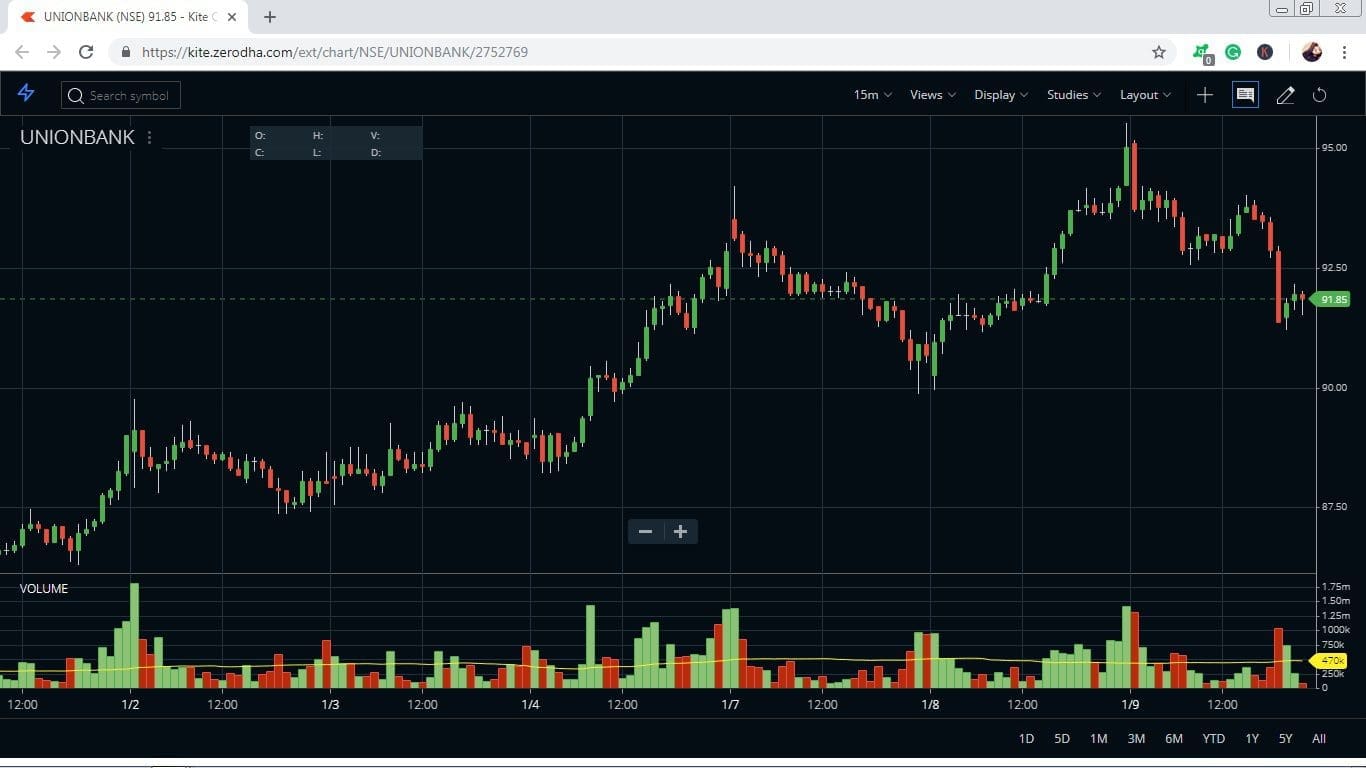The height and width of the screenshot is (768, 1366).
Task: Click the plus icon to add a study
Action: tap(1204, 94)
